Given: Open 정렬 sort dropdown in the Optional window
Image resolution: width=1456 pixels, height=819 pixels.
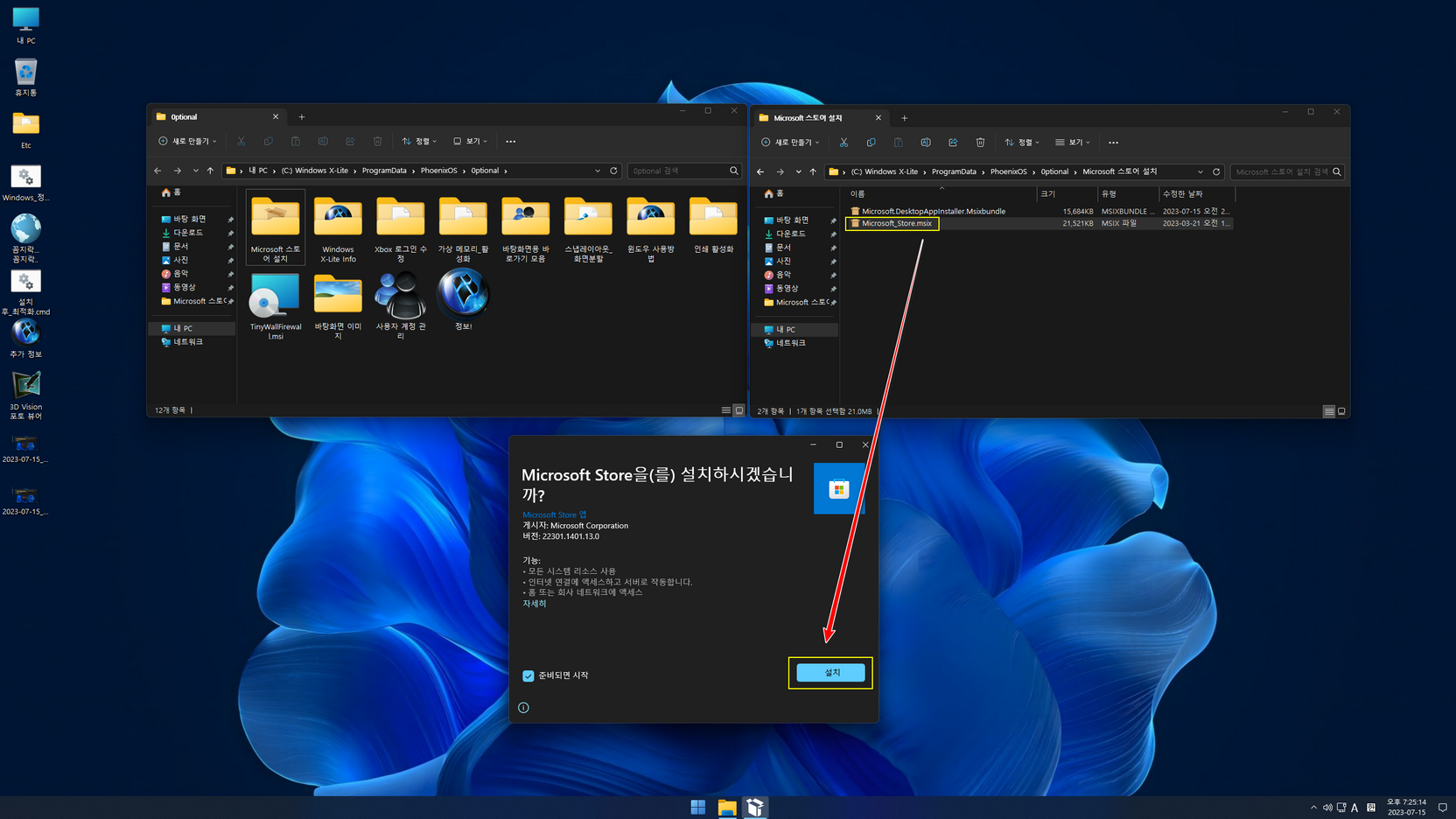Looking at the screenshot, I should (x=419, y=141).
